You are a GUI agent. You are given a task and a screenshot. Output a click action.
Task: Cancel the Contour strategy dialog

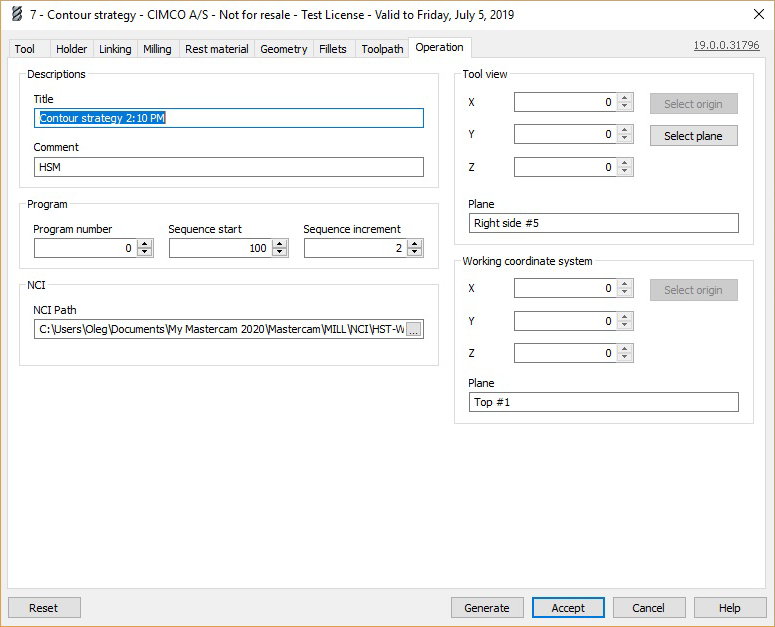[649, 608]
